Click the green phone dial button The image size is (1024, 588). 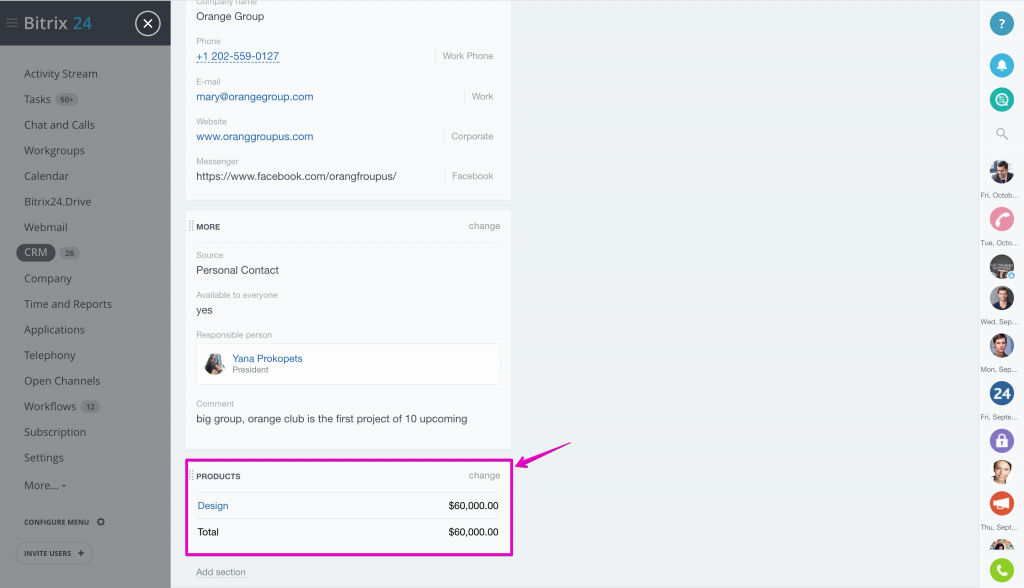pos(1001,570)
